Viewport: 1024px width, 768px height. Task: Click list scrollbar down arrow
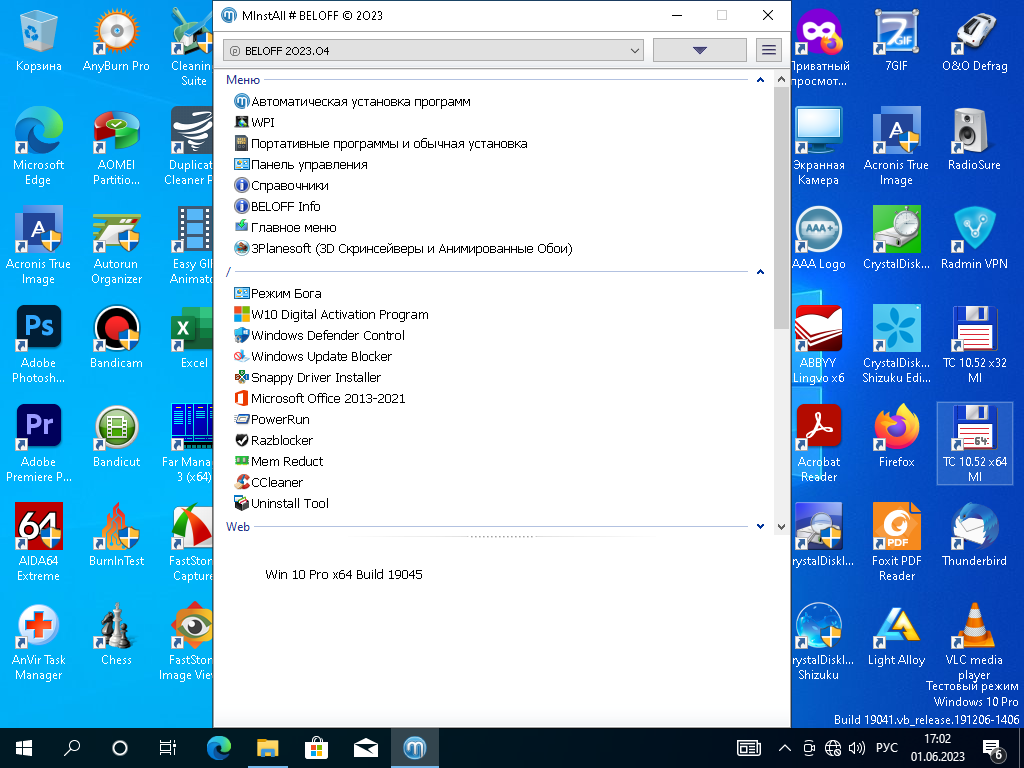click(781, 526)
